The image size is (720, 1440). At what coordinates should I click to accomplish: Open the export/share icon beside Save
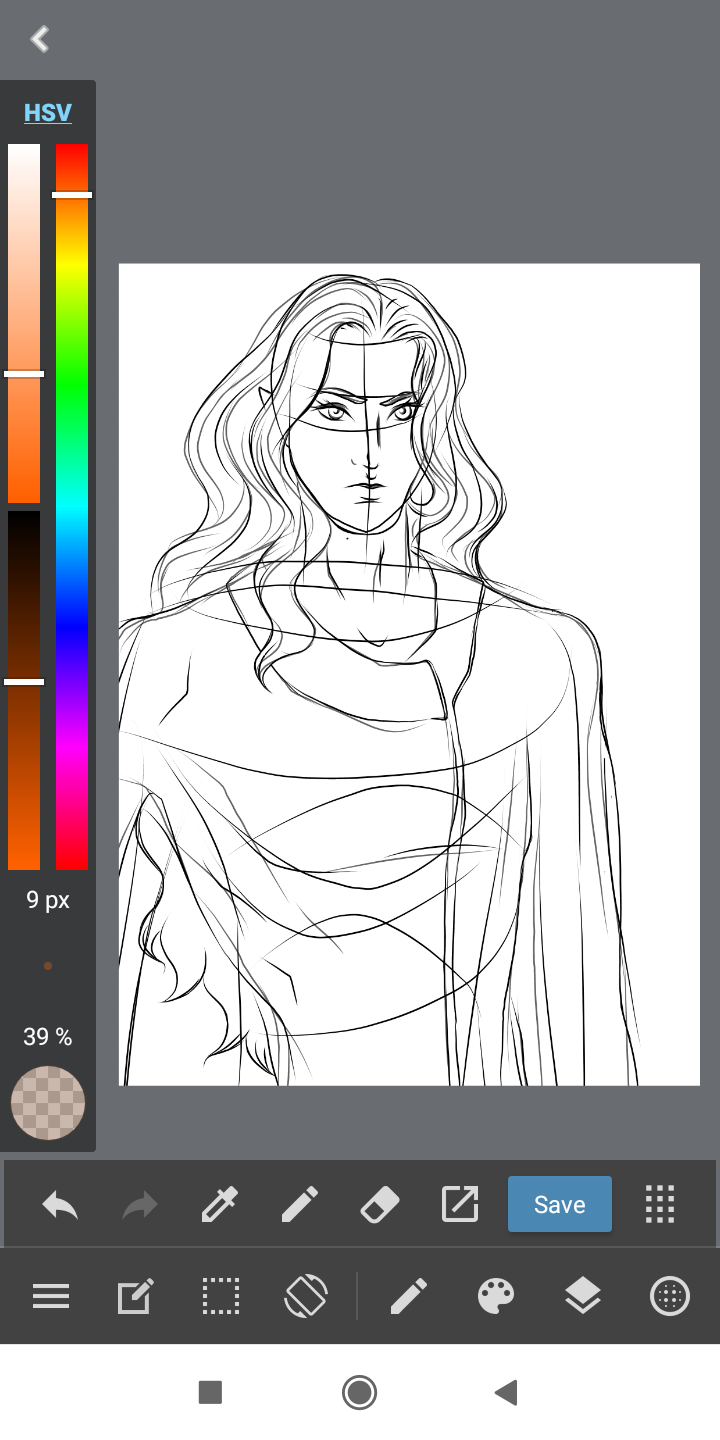(460, 1204)
